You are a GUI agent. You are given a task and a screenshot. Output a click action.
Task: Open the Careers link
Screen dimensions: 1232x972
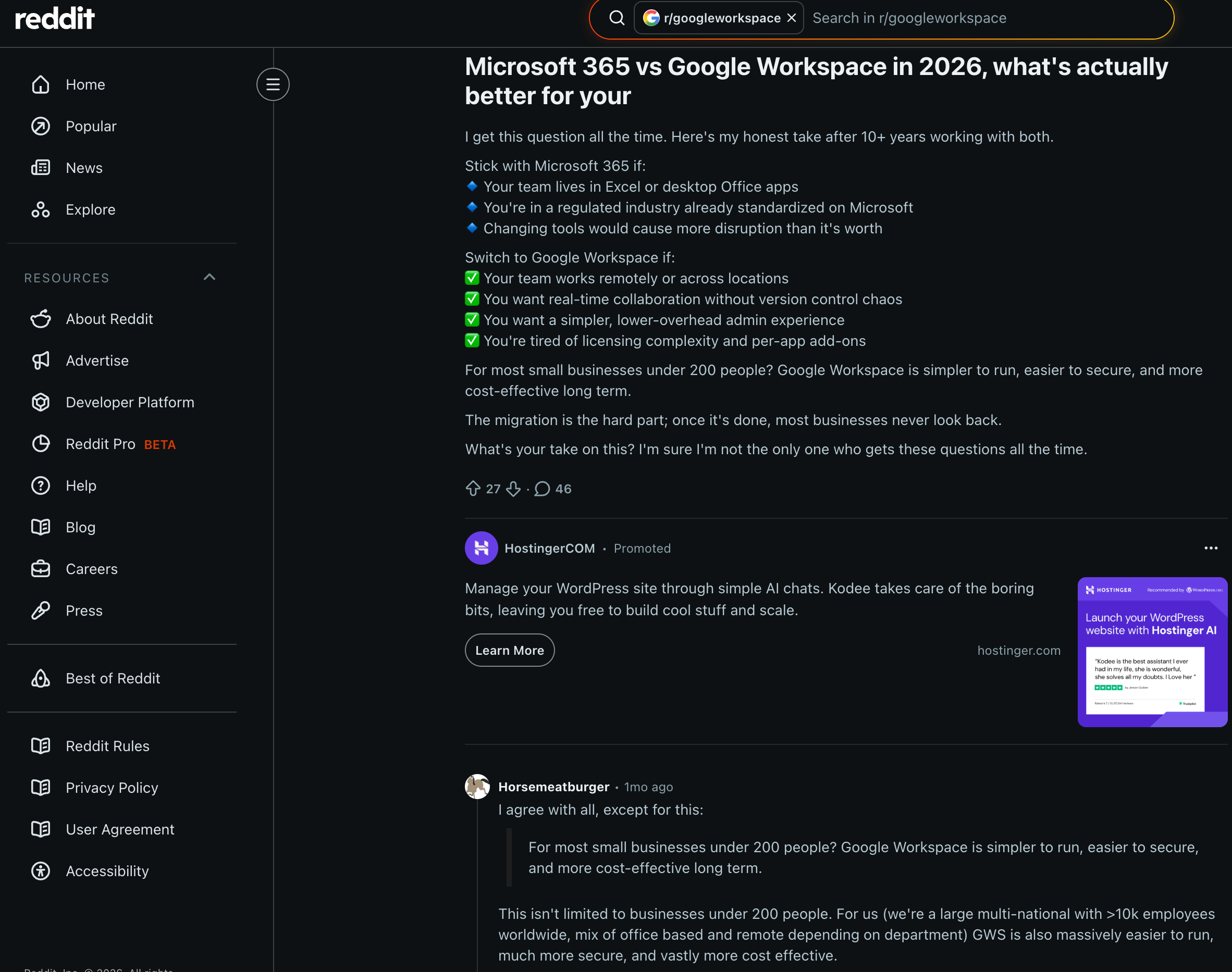pyautogui.click(x=92, y=568)
